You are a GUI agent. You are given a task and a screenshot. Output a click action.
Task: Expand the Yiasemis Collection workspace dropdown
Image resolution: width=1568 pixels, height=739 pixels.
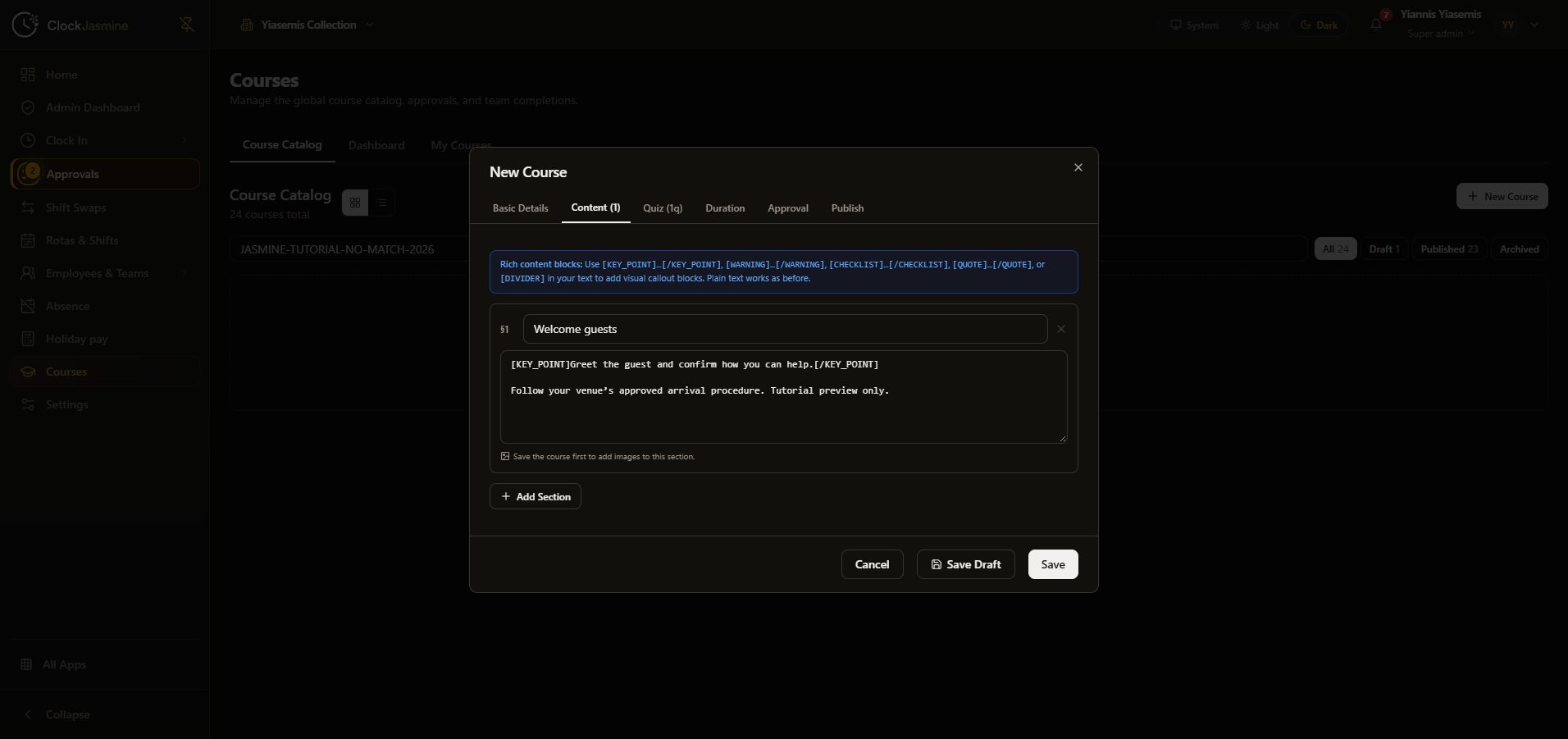(308, 25)
